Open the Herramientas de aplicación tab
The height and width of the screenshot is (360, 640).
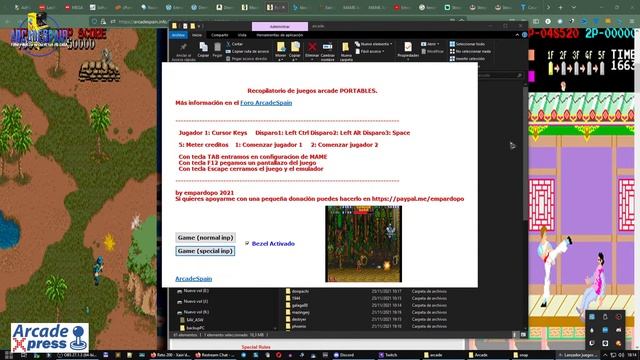pos(280,35)
